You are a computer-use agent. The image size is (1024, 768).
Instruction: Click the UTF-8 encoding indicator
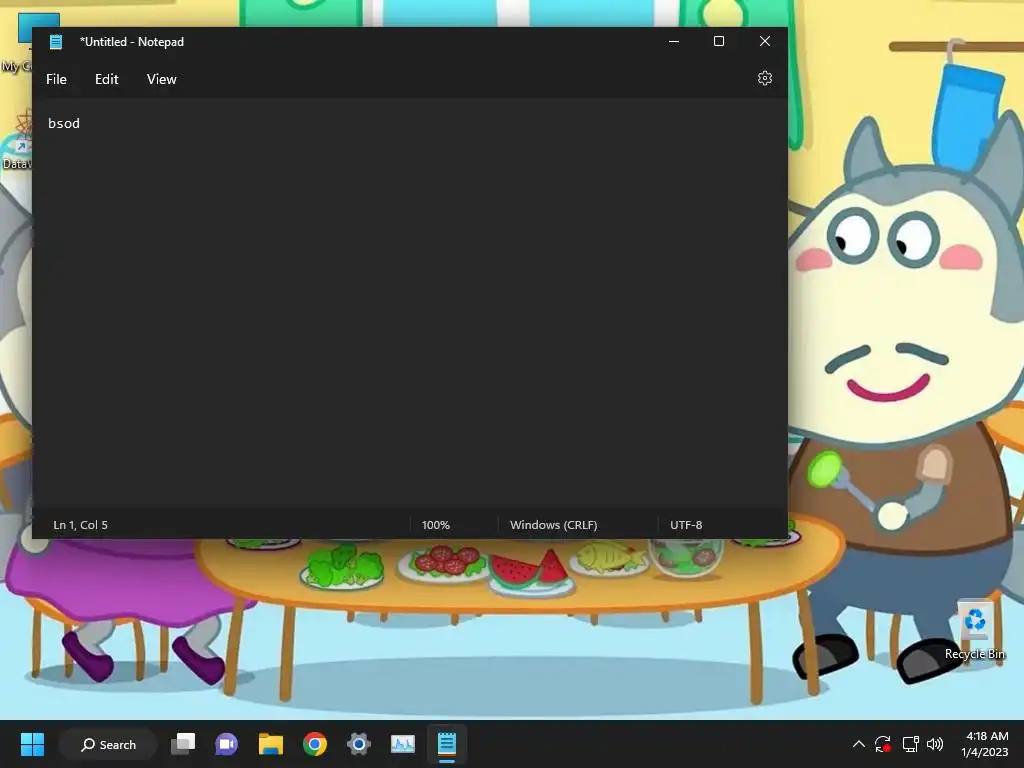(686, 525)
